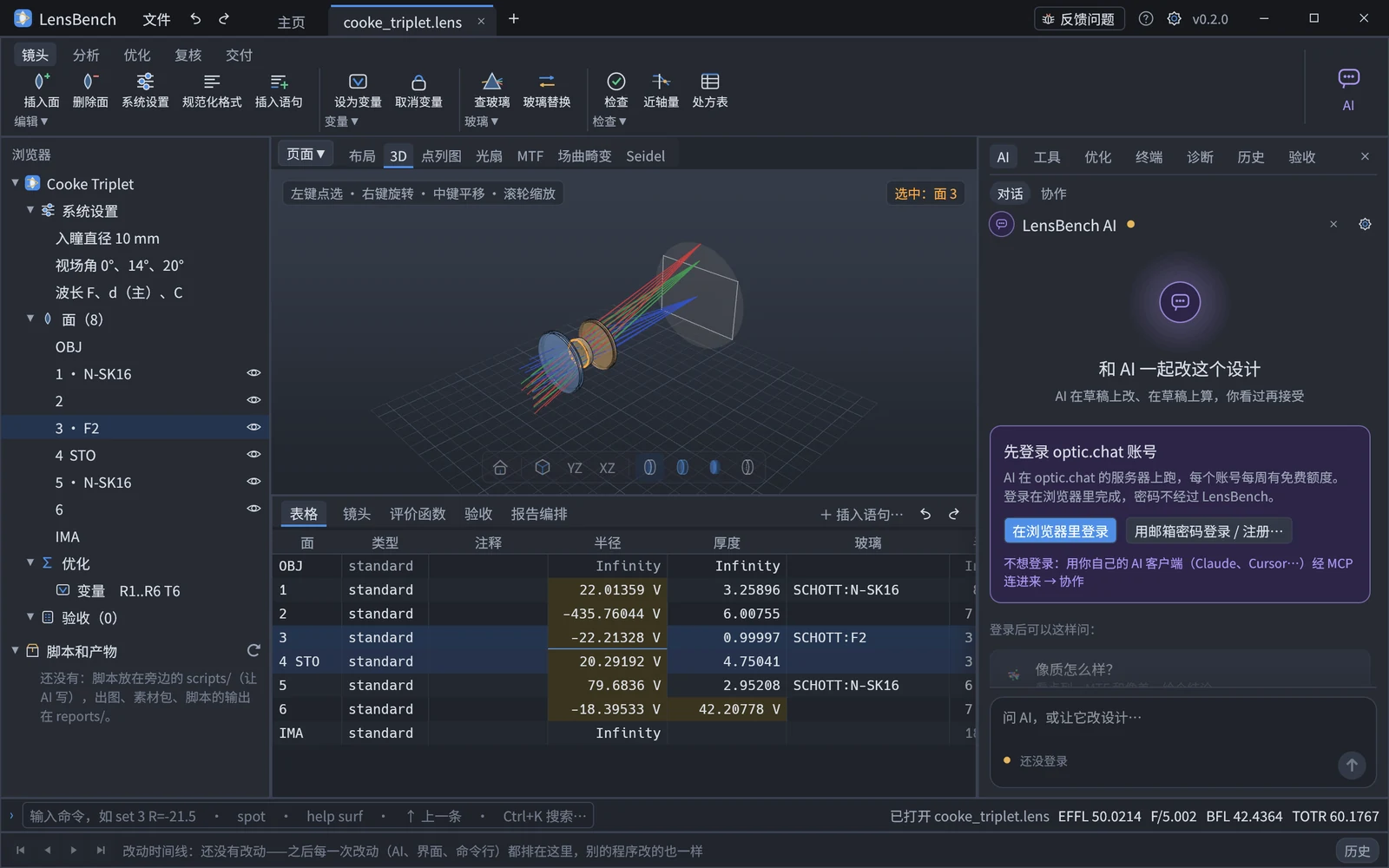Open the 查玻璃 glass lookup tool
1389x868 pixels.
click(492, 82)
